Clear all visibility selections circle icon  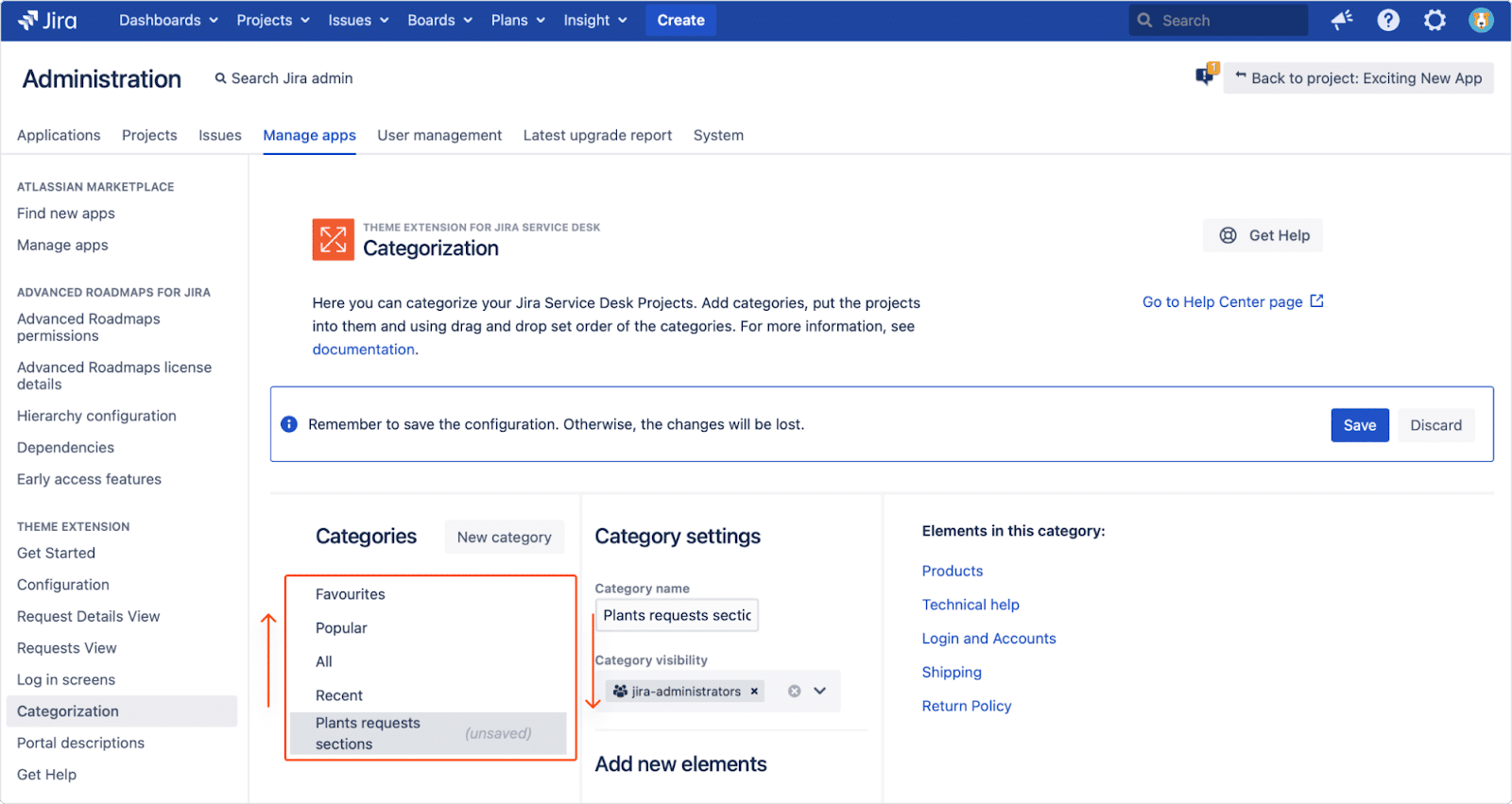794,692
